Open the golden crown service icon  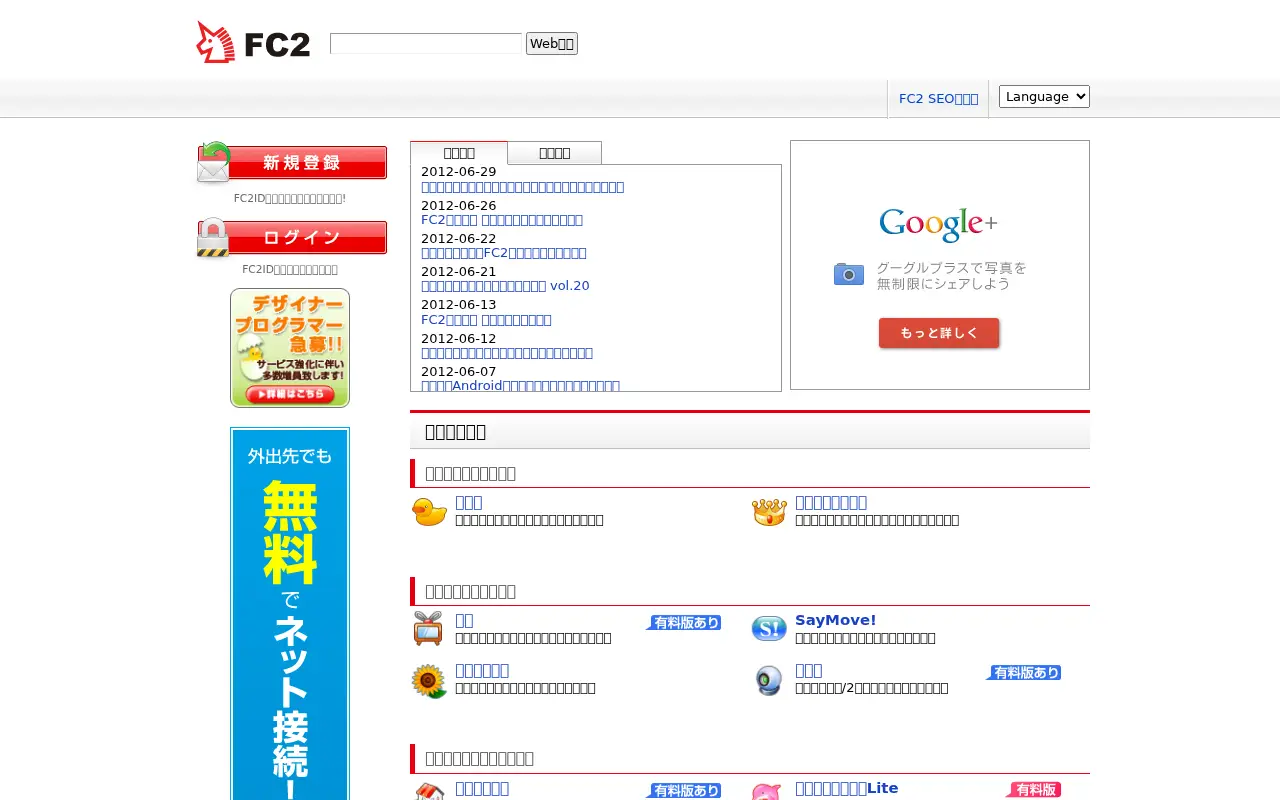769,511
